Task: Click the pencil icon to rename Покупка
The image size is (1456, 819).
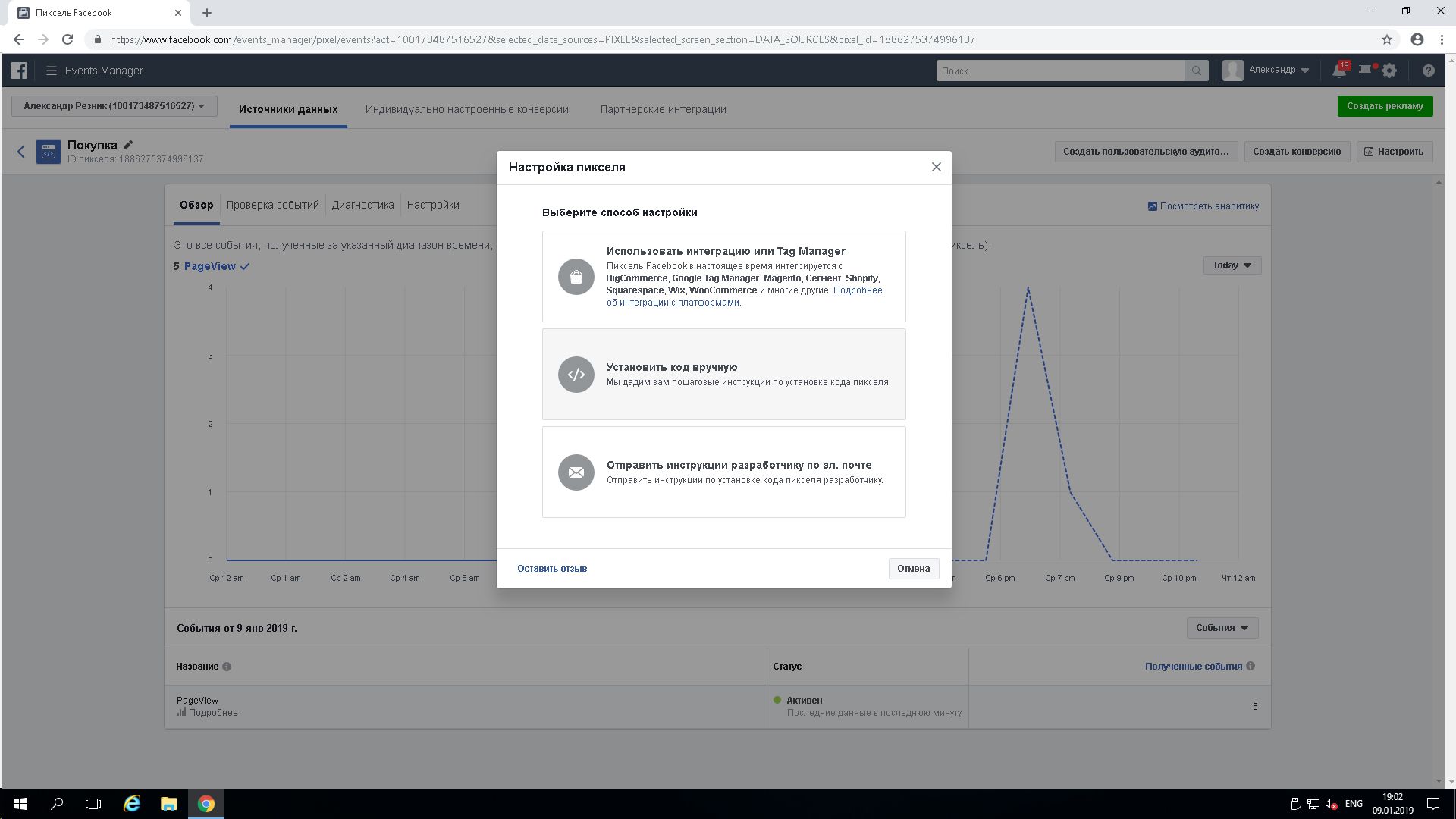Action: coord(128,145)
